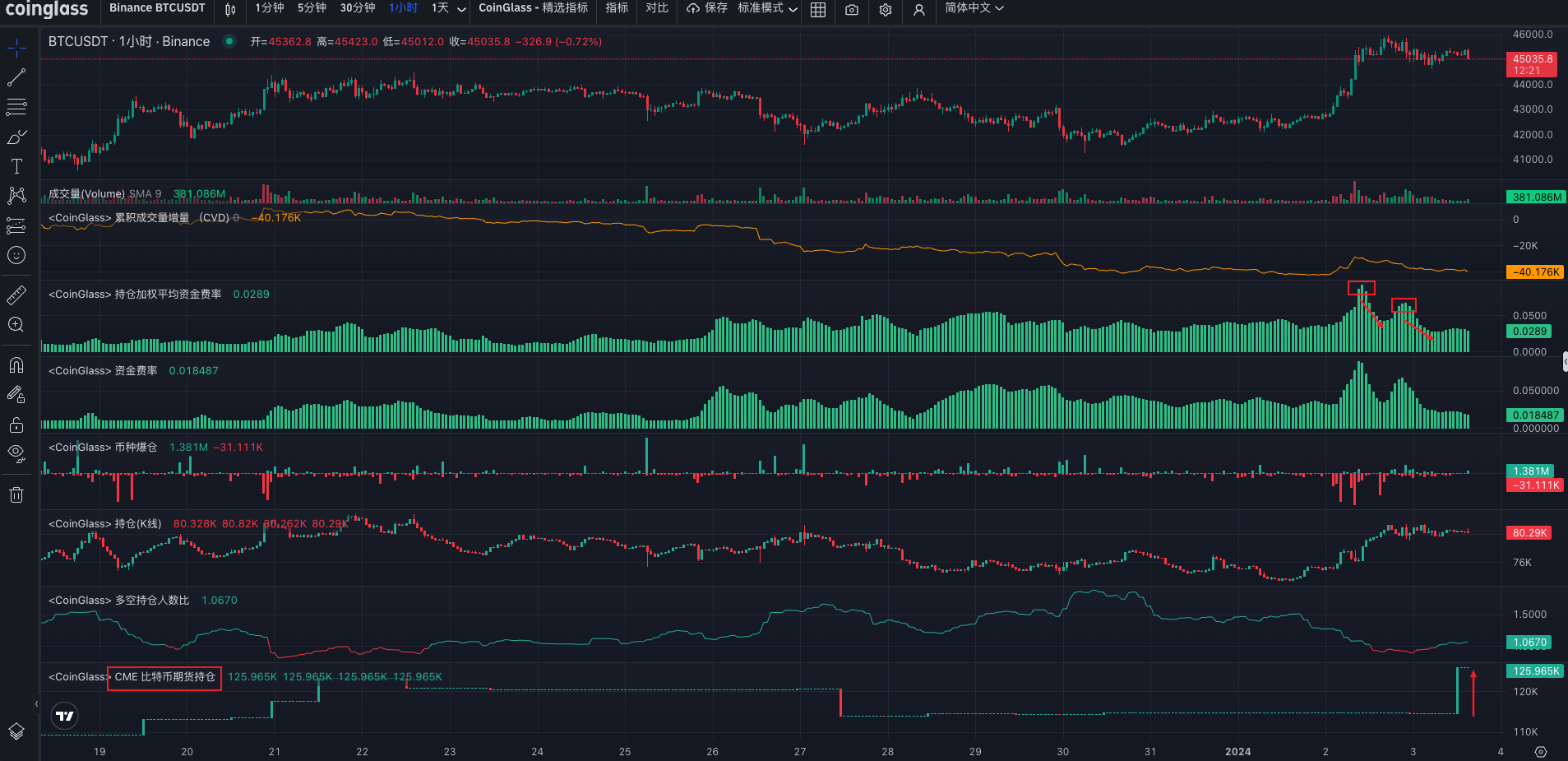Click the 0.0289 funding rate axis label
This screenshot has height=761, width=1568.
click(x=1529, y=332)
